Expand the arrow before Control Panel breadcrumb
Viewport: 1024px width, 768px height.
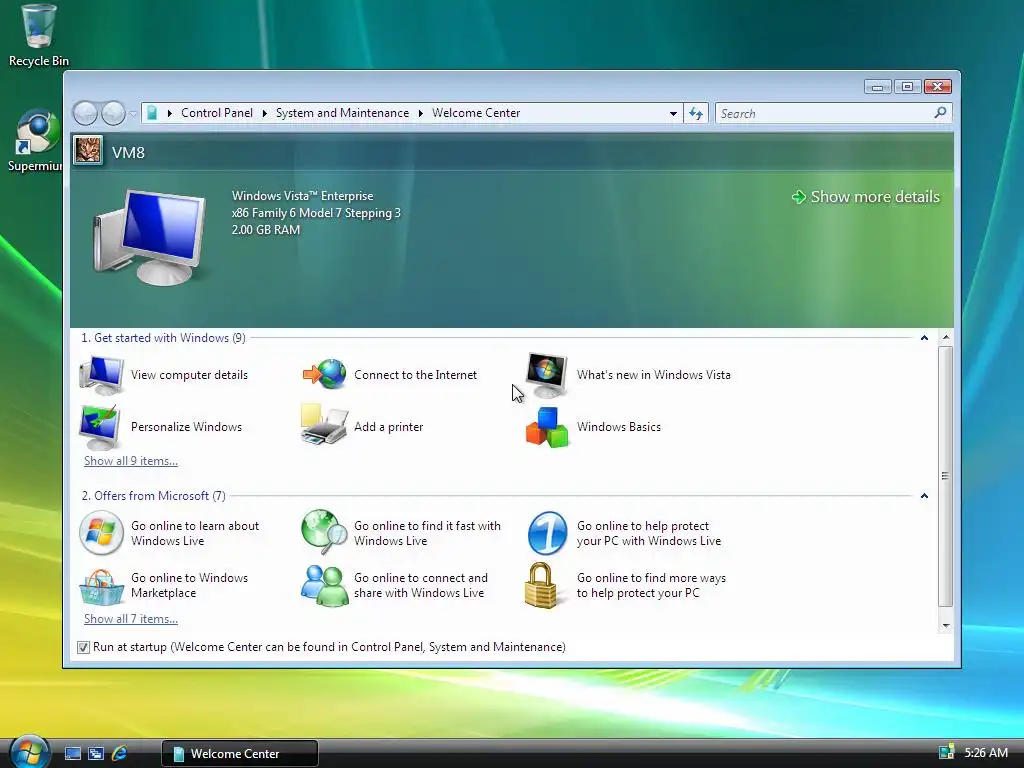tap(170, 114)
